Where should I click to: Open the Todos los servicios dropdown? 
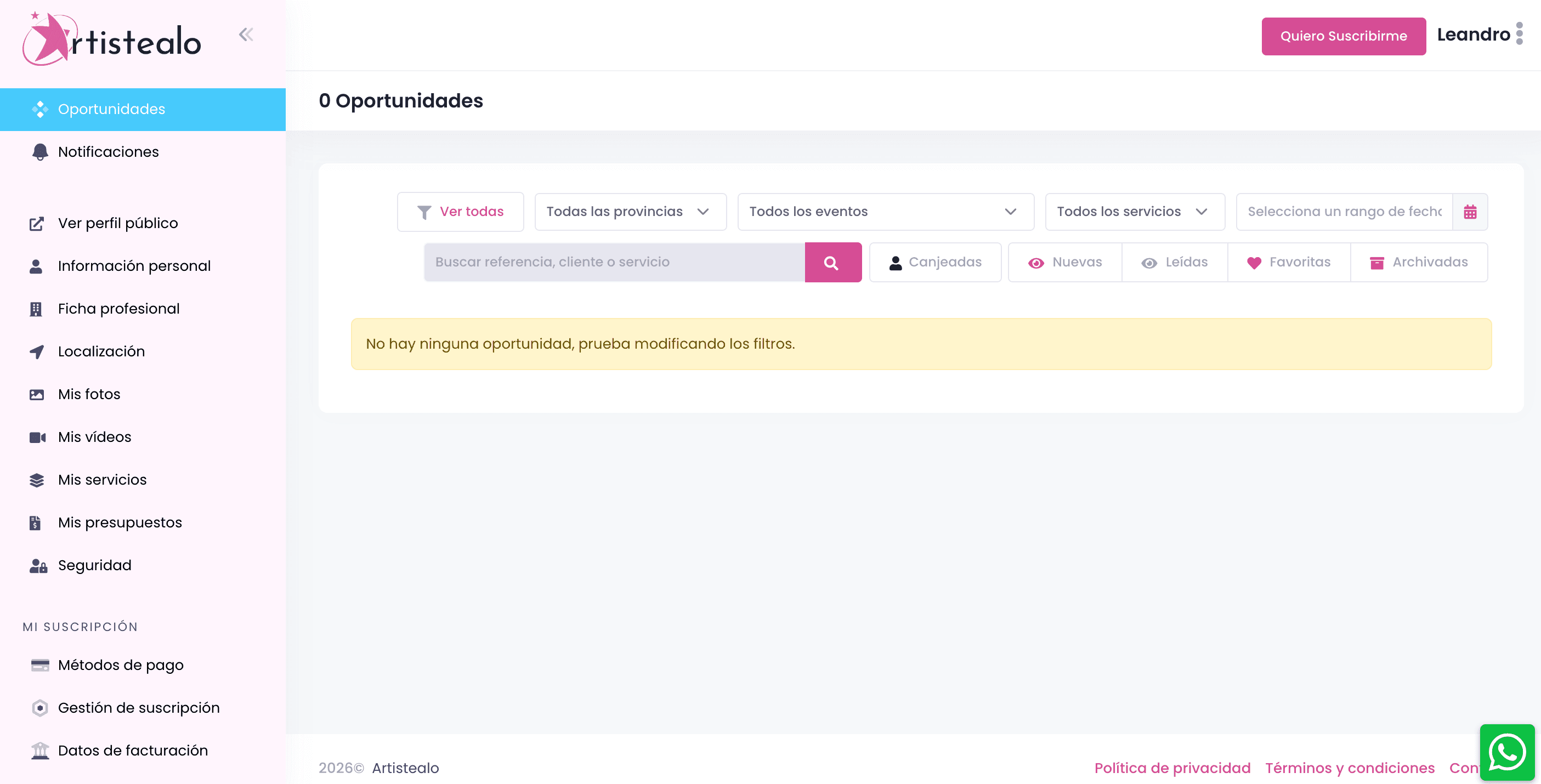(x=1134, y=212)
